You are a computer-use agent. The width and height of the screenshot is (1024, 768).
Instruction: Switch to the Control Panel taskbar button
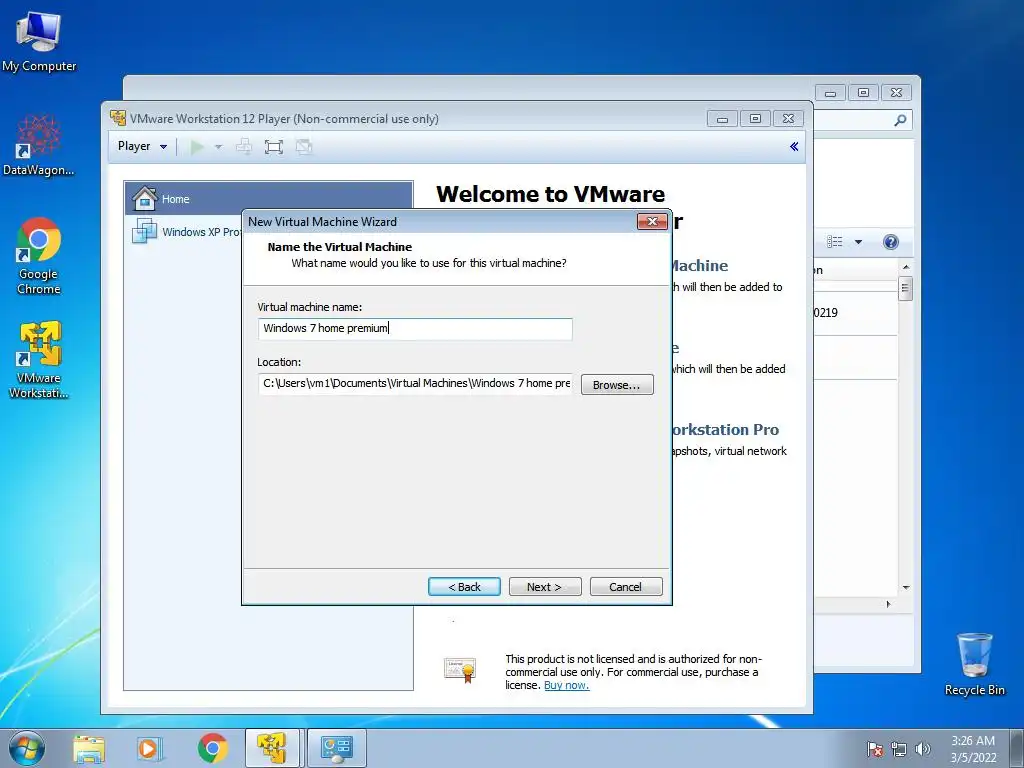[337, 748]
